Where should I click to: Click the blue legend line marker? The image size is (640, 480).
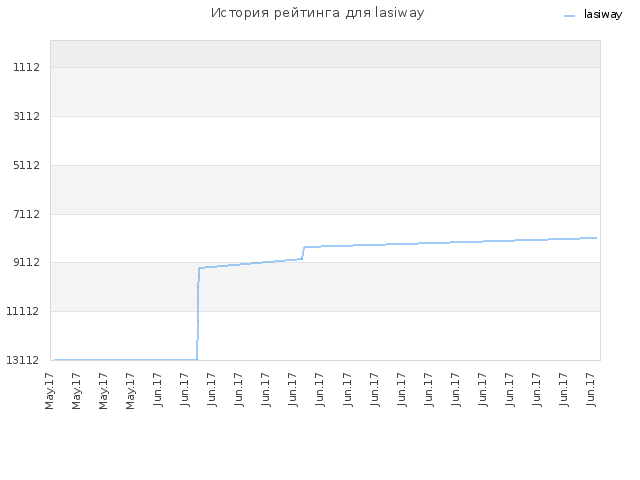tap(569, 16)
